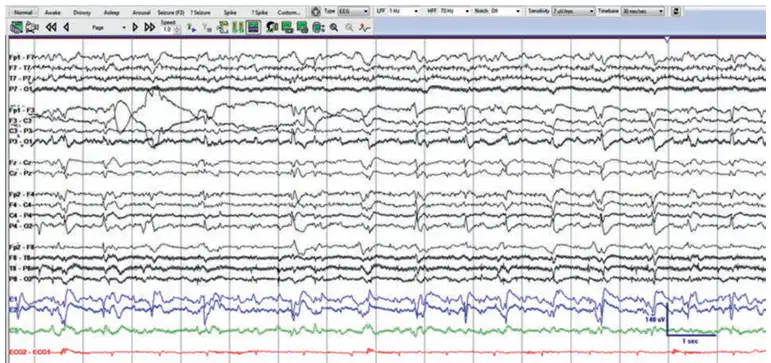Adjust the Speed spinner arrows

coord(178,30)
